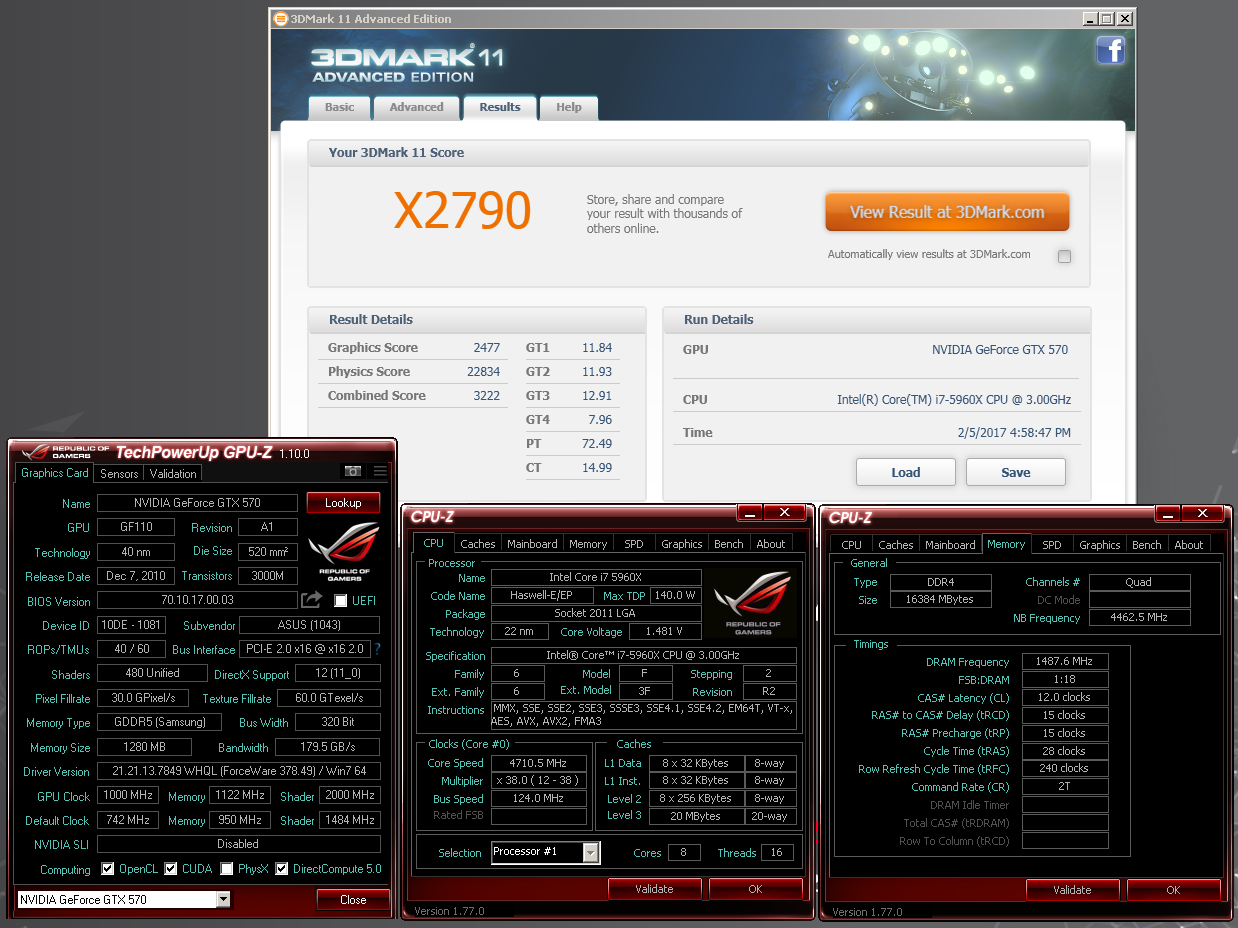Open Bench tab in left CPU-Z window
Screen dimensions: 1238x928
(729, 544)
